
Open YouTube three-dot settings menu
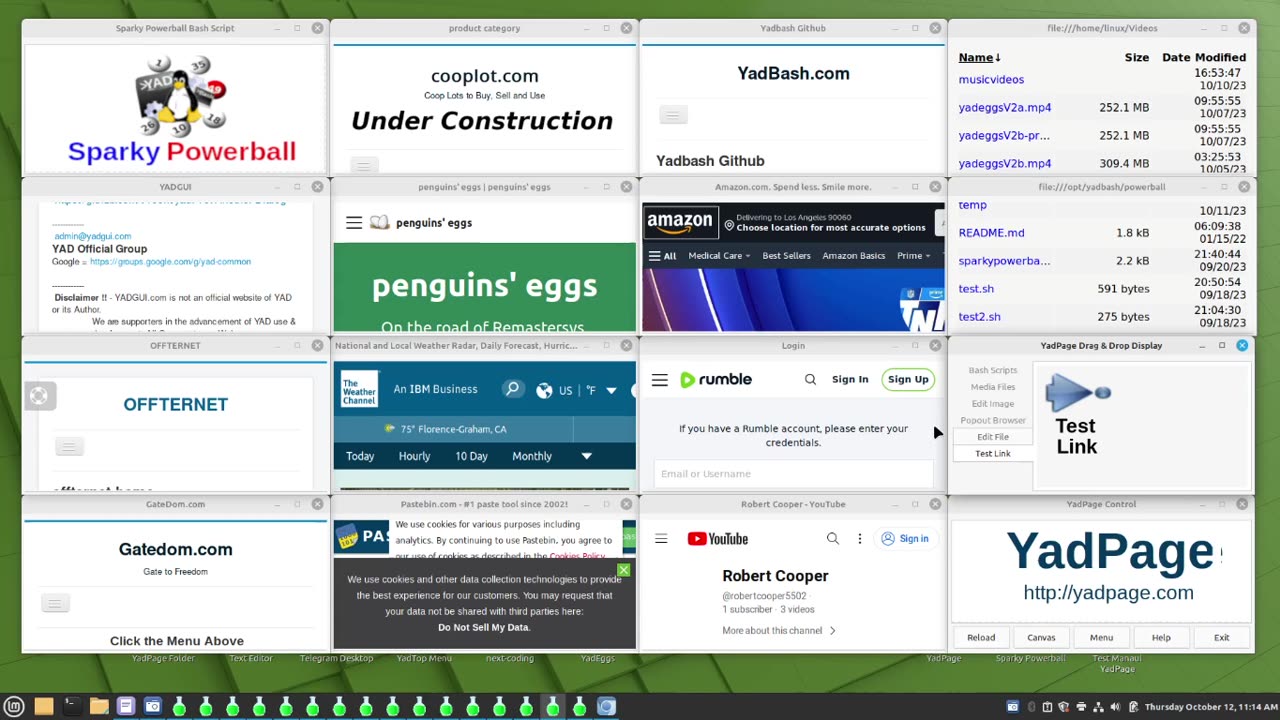(859, 539)
